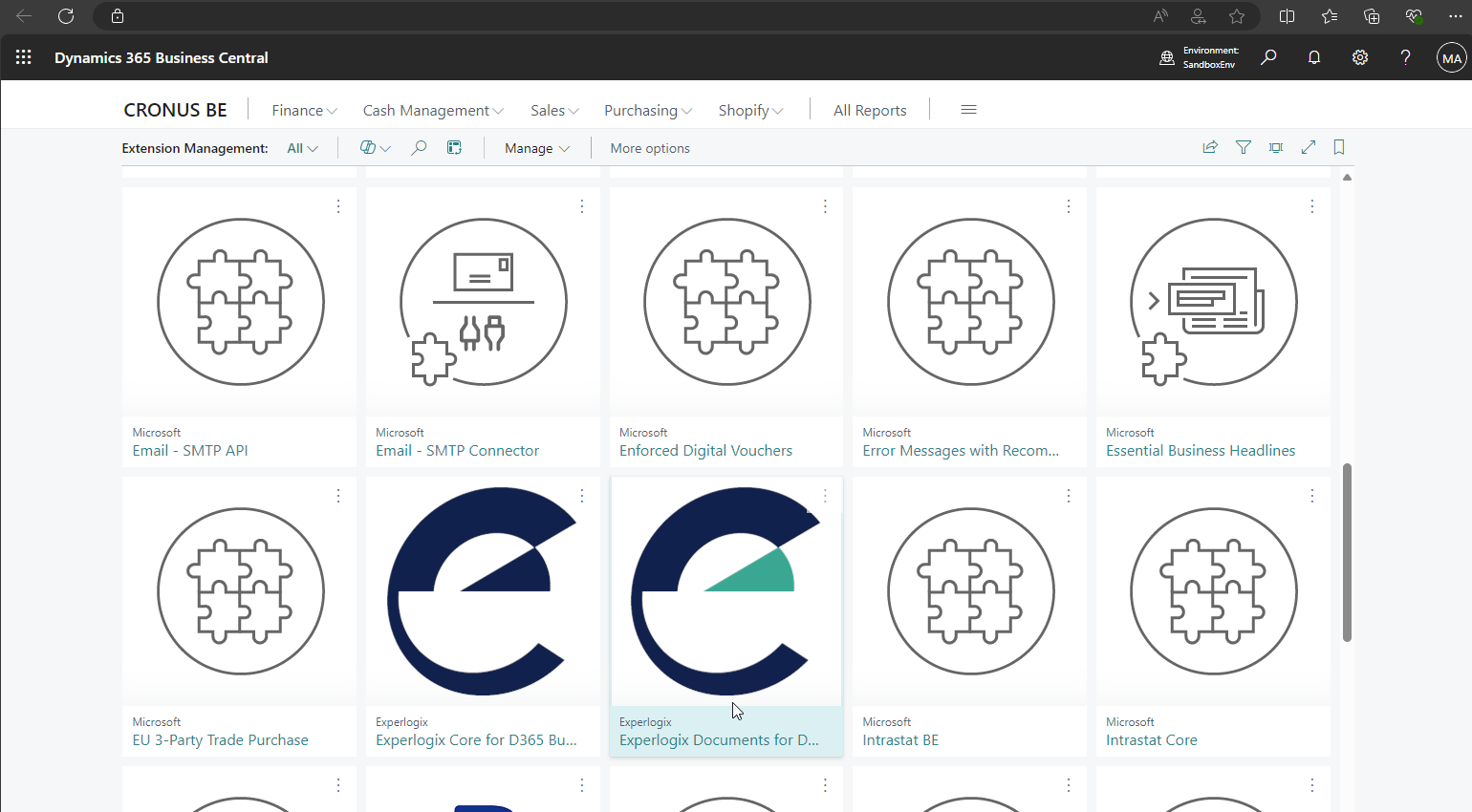Expand the Purchasing menu
1472x812 pixels.
click(x=648, y=111)
